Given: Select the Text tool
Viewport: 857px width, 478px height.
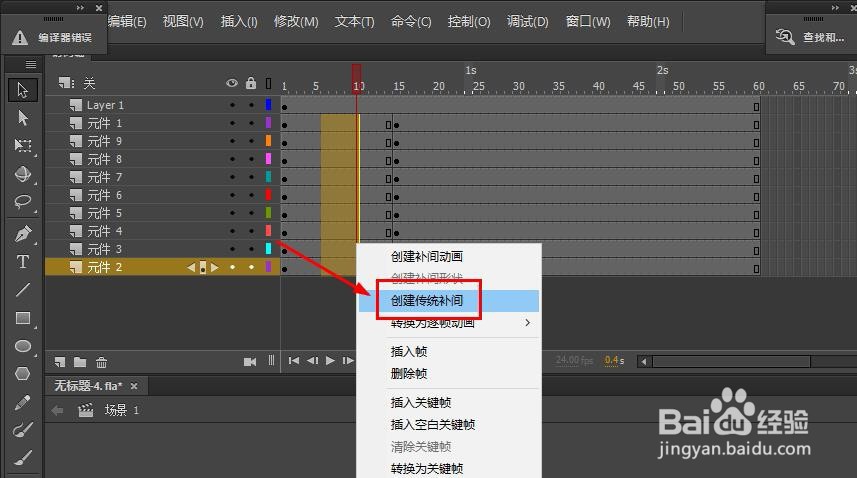Looking at the screenshot, I should point(22,262).
